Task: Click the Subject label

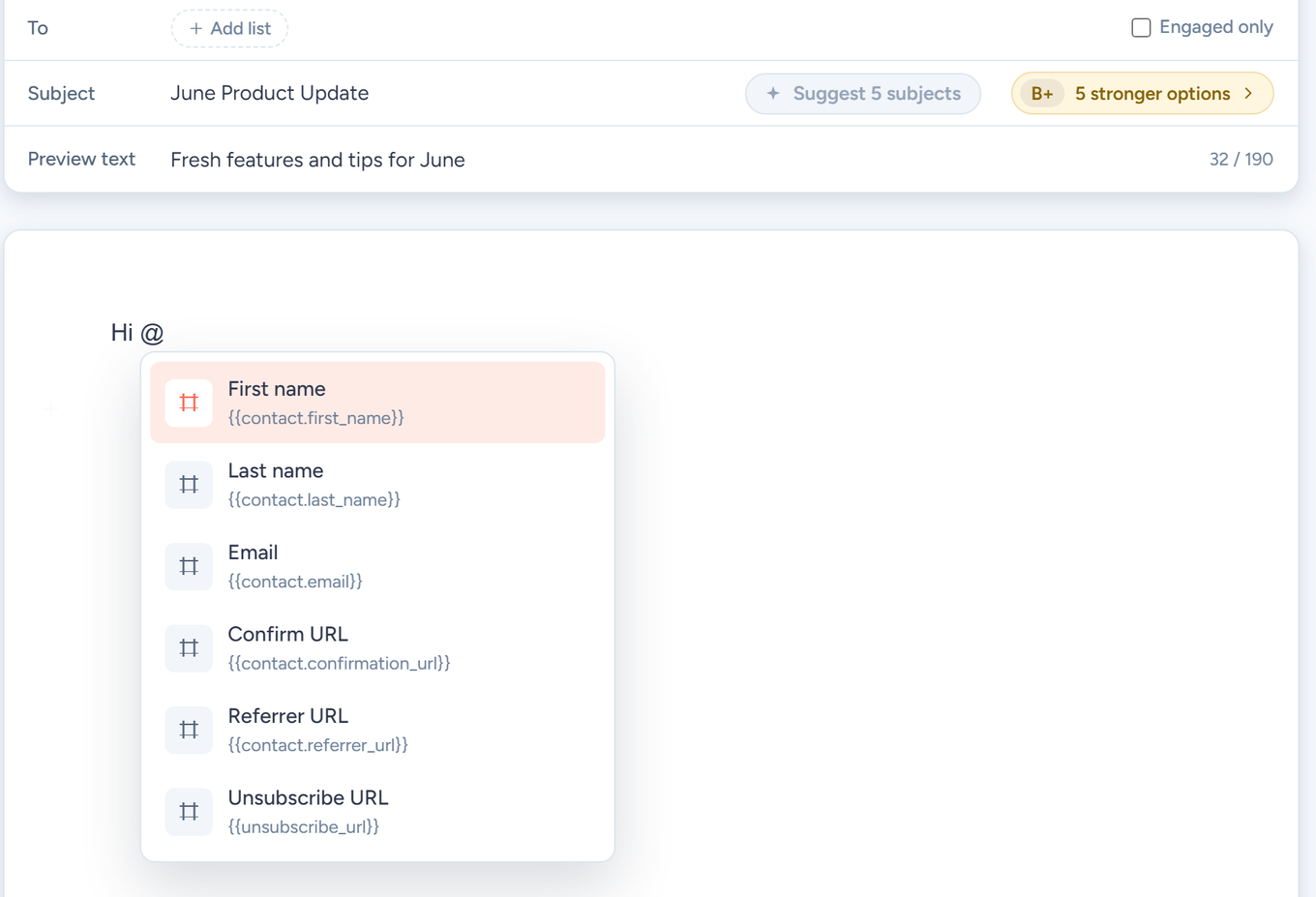Action: [61, 94]
